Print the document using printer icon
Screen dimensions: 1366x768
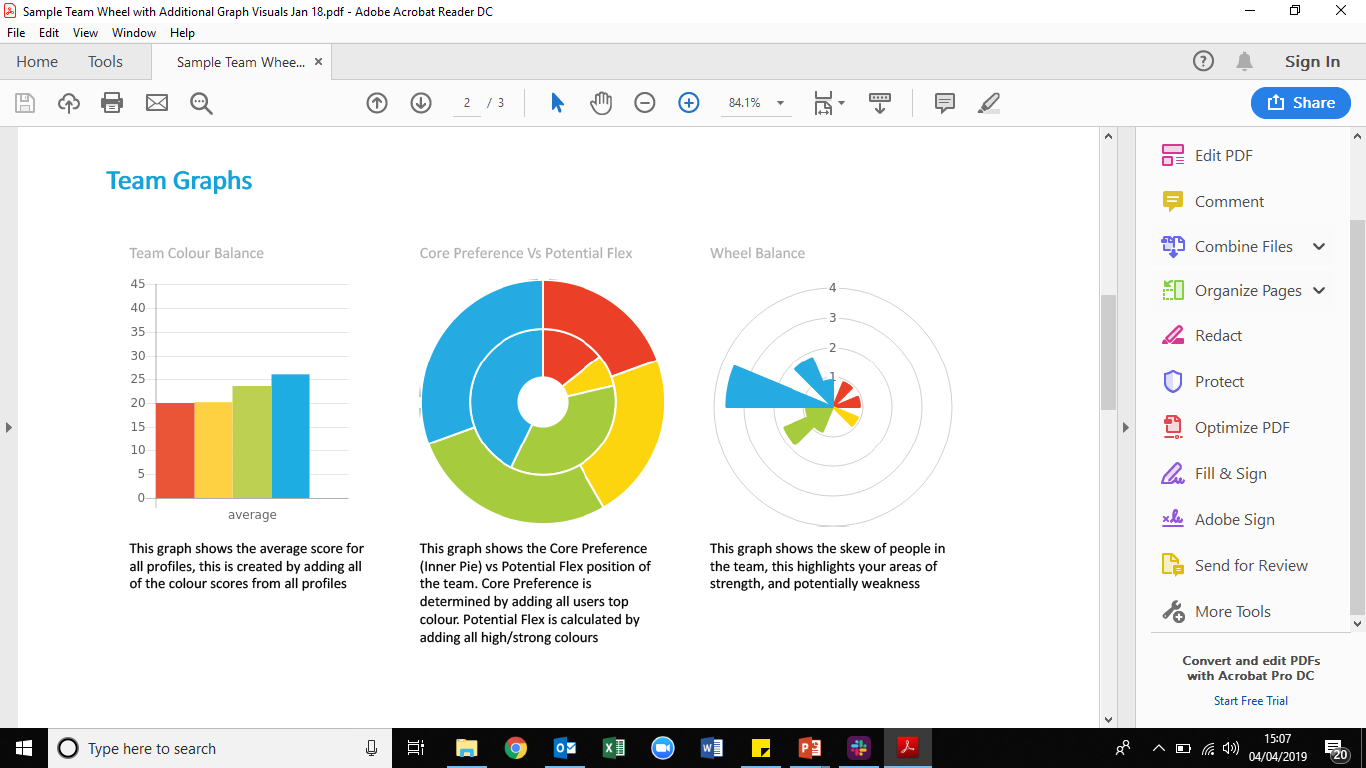coord(112,103)
